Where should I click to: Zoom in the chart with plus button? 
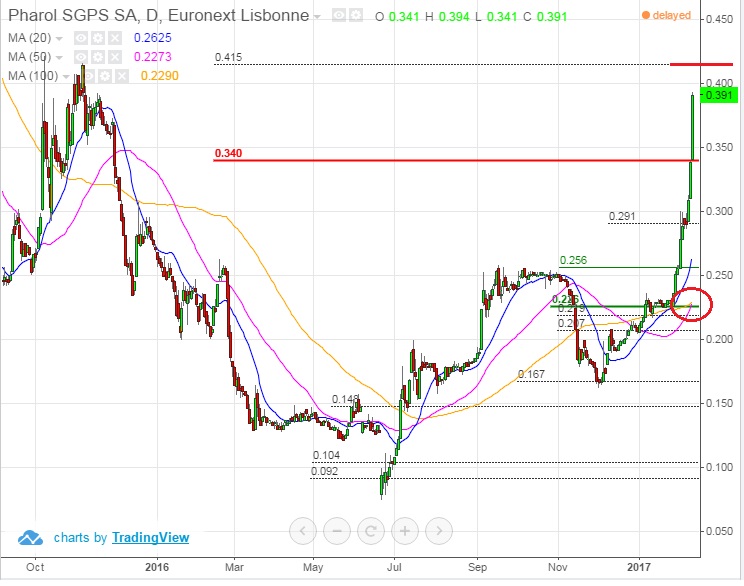point(405,530)
